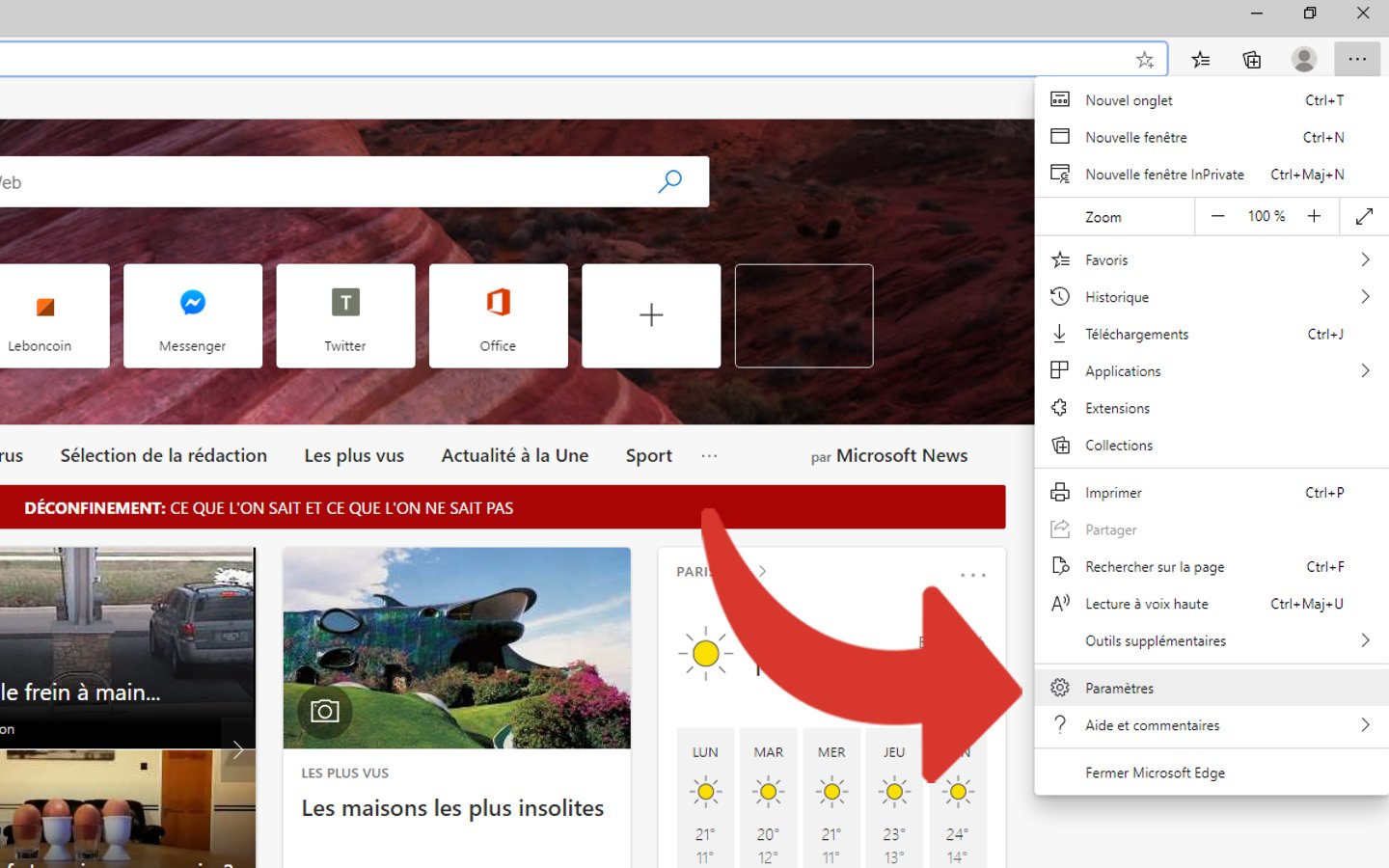Select the MAR weather forecast
Screen dimensions: 1389x868
point(769,799)
